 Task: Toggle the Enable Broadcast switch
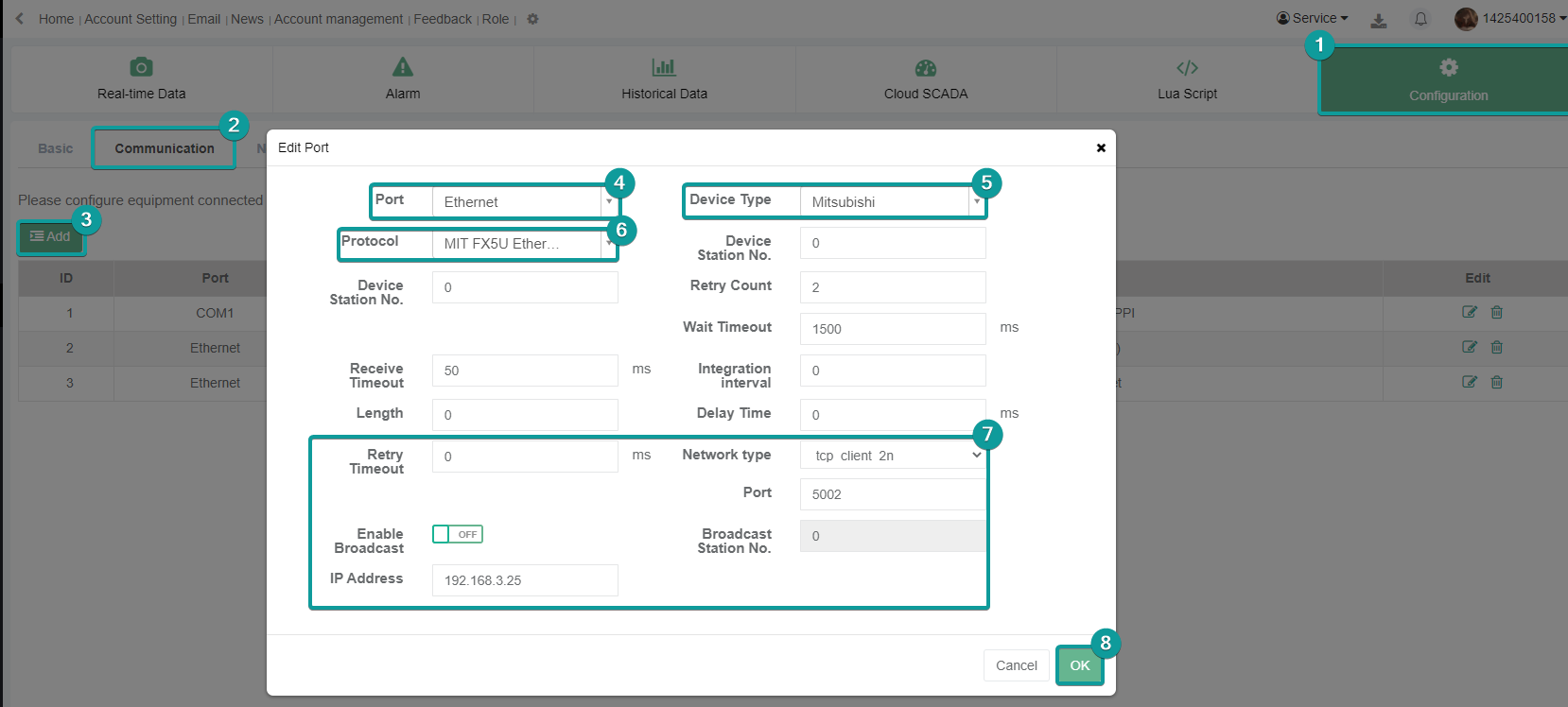458,534
